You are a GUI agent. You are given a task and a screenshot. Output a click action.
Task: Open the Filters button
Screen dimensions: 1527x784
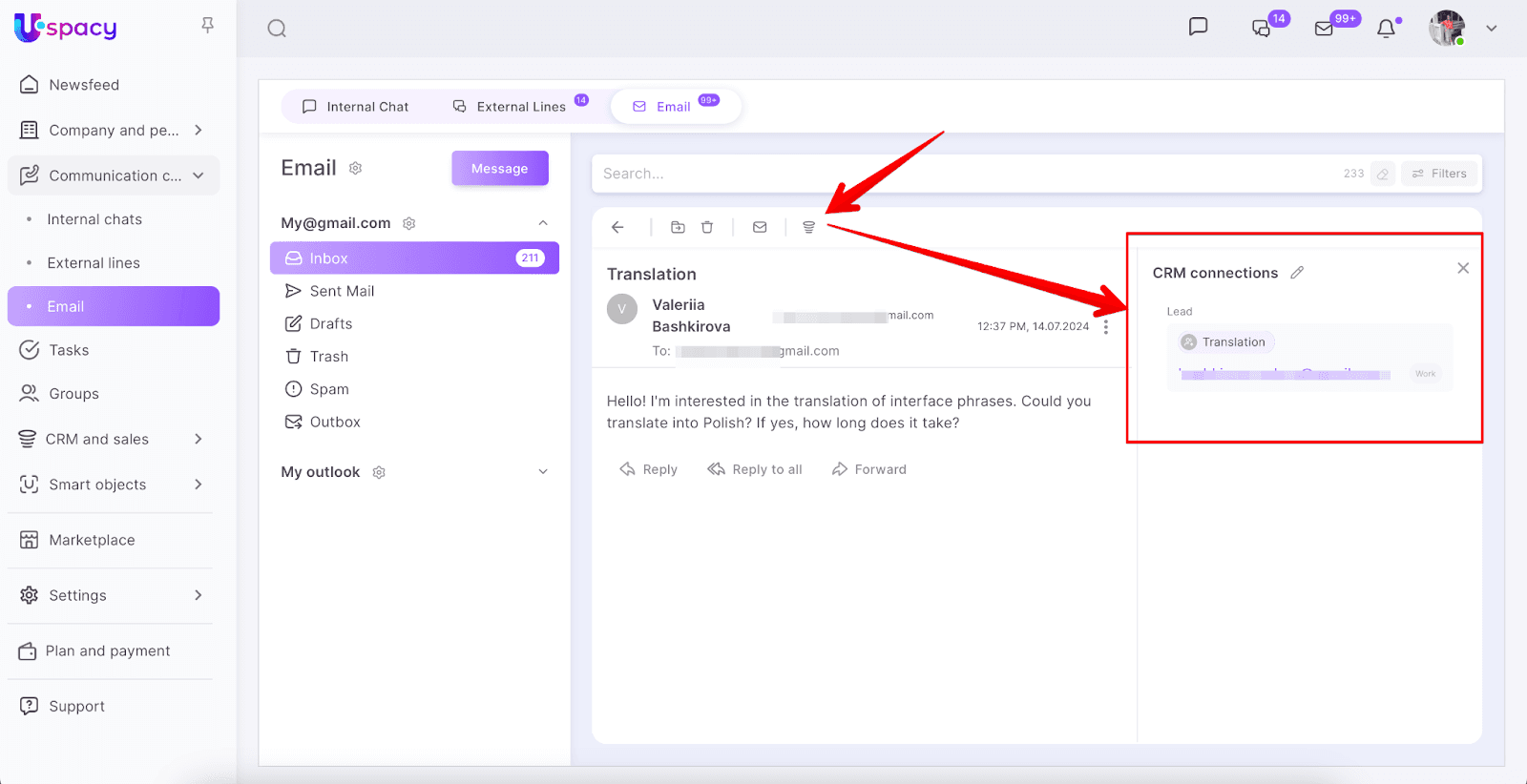coord(1439,174)
